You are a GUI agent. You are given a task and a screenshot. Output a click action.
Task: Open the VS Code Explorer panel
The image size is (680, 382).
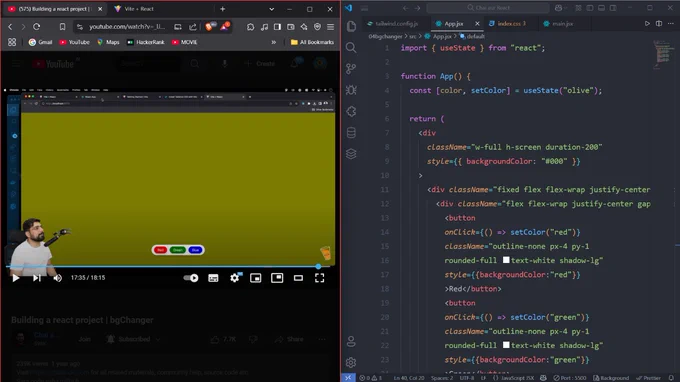351,26
